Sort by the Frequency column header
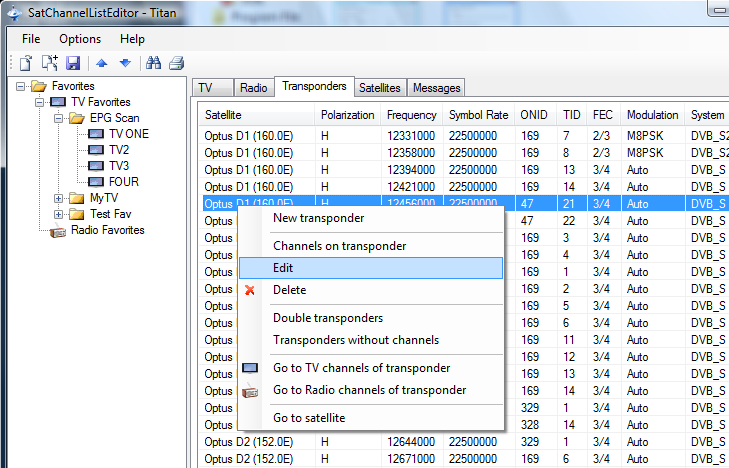Screen dimensions: 729x468 pyautogui.click(x=411, y=115)
